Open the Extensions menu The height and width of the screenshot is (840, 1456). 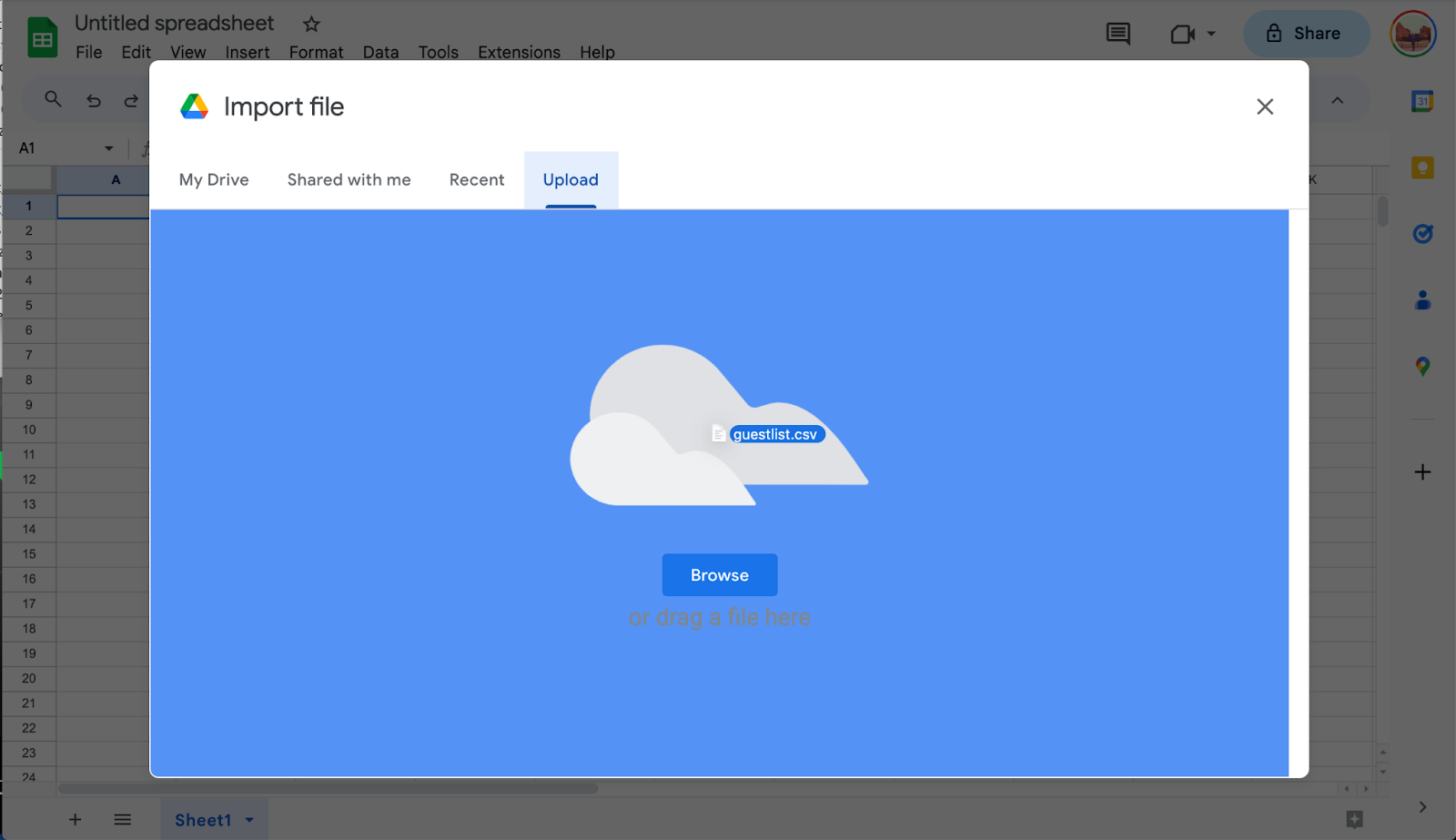coord(519,52)
